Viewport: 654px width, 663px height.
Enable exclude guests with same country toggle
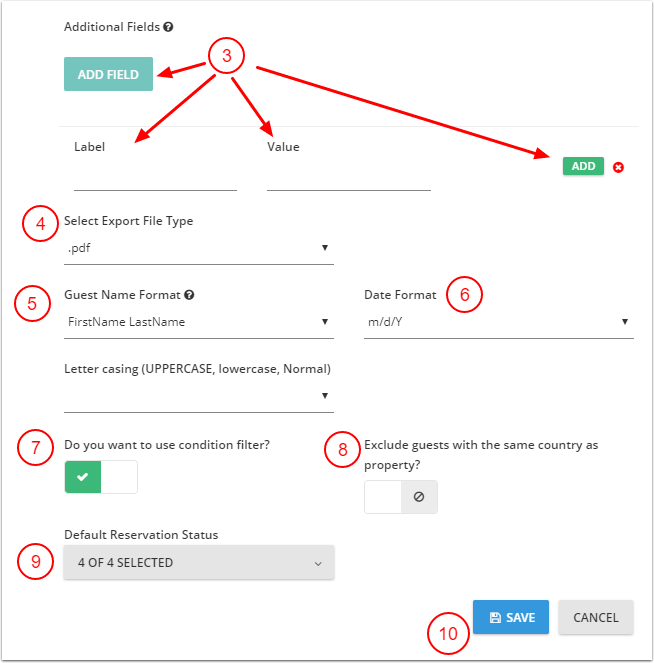click(401, 497)
